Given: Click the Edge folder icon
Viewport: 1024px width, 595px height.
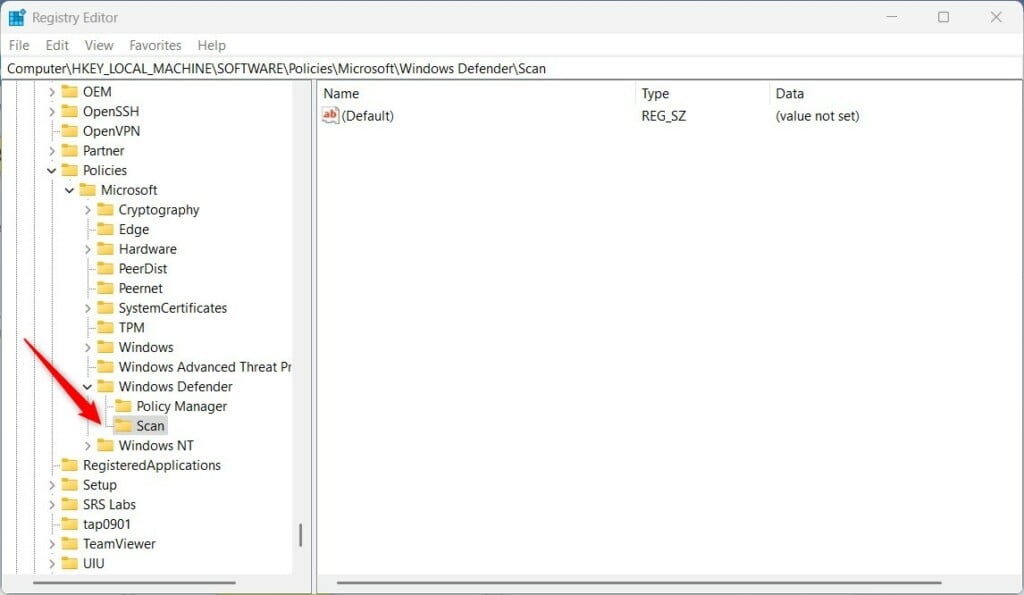Looking at the screenshot, I should click(x=105, y=229).
